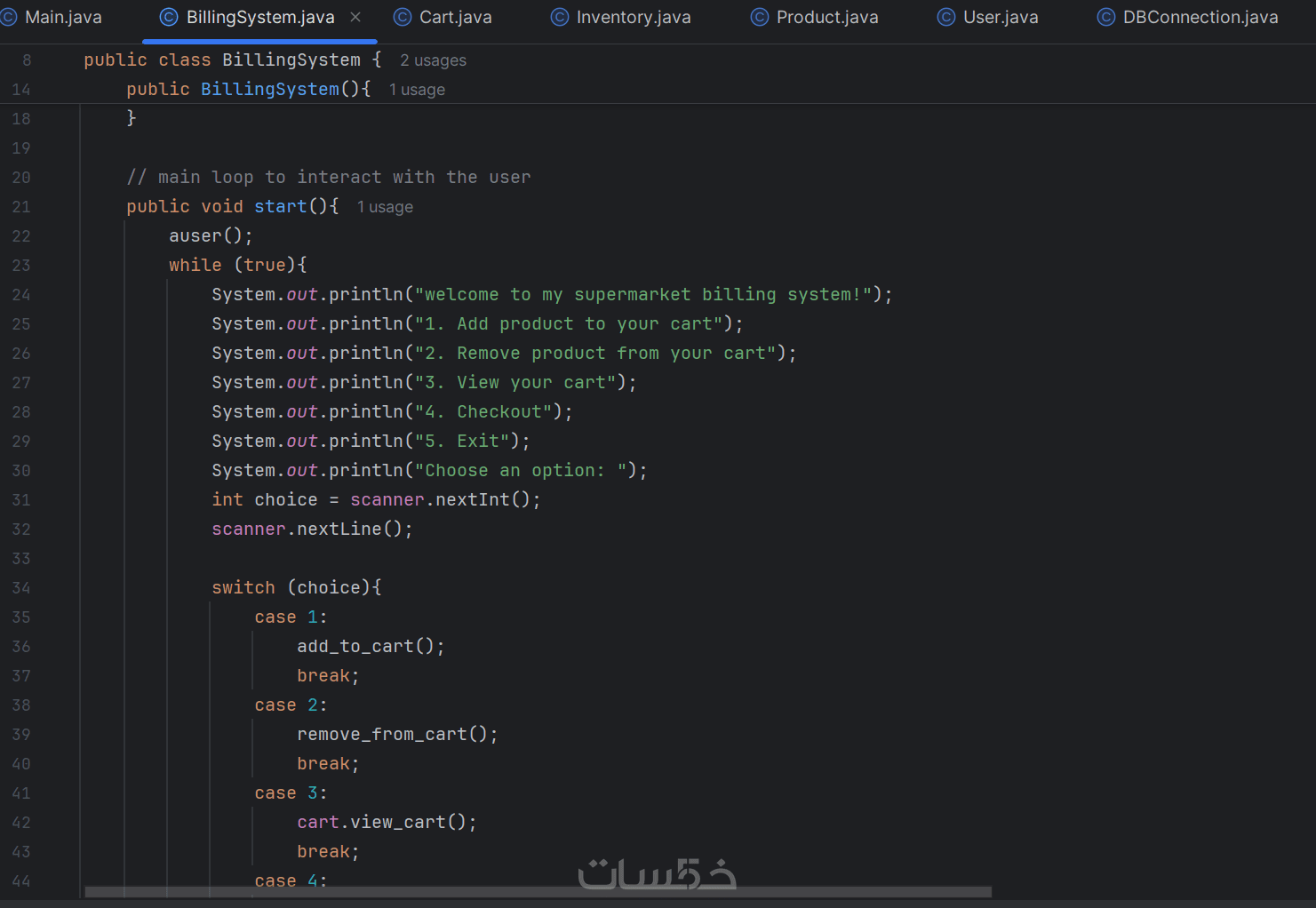1316x908 pixels.
Task: Show the 1 usage of start method
Action: (x=385, y=207)
